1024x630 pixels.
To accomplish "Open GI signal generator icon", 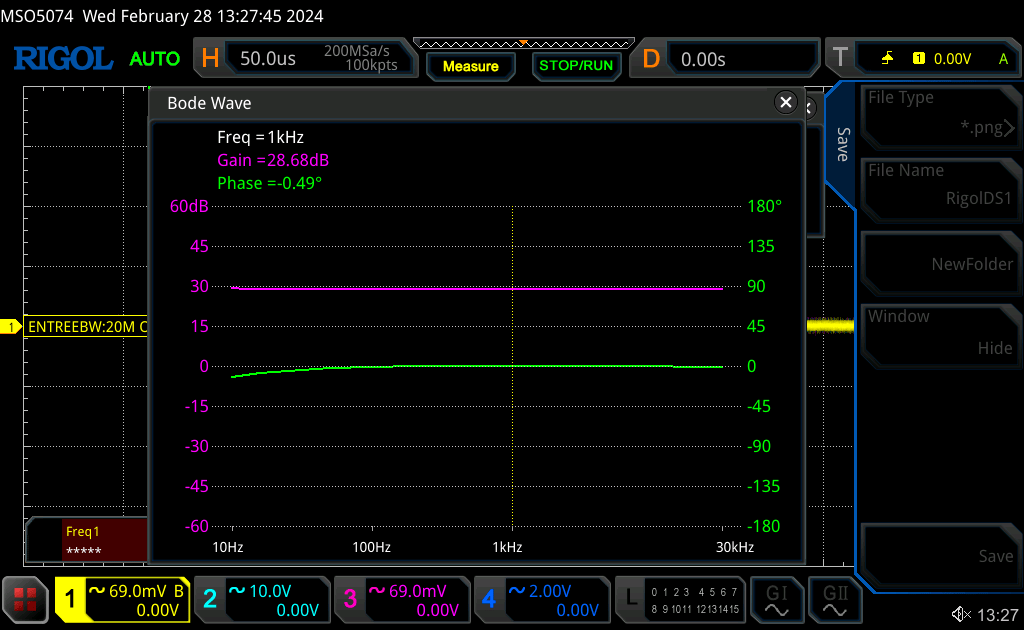I will [776, 600].
